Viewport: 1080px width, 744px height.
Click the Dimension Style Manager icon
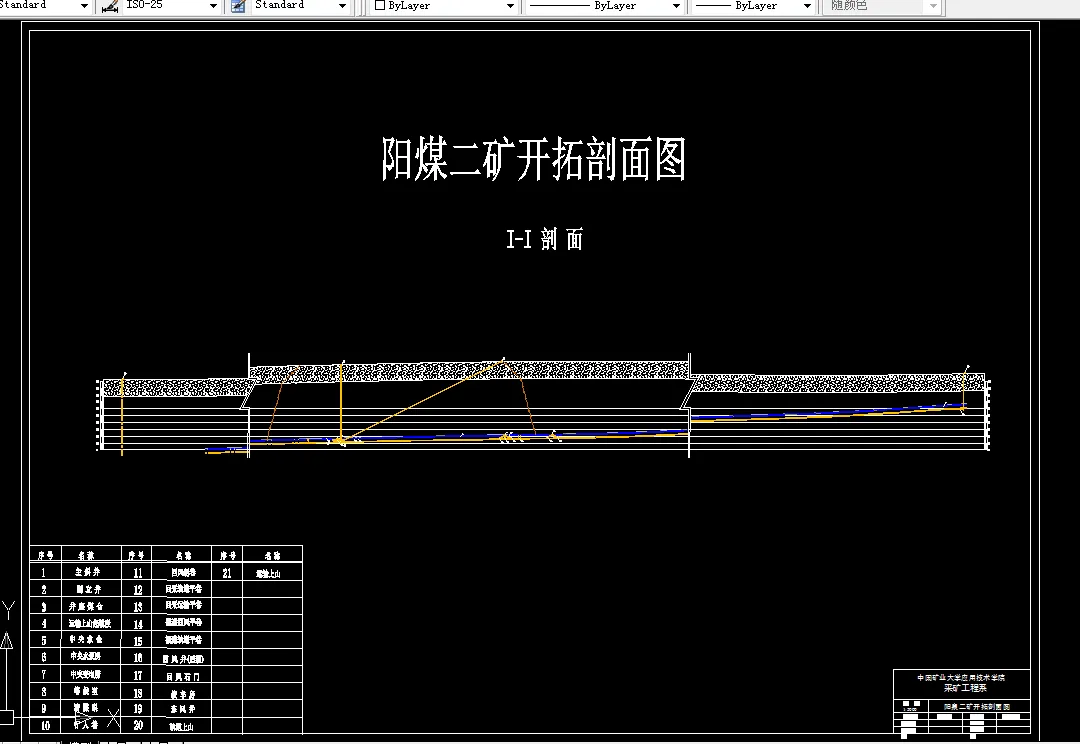pos(108,6)
